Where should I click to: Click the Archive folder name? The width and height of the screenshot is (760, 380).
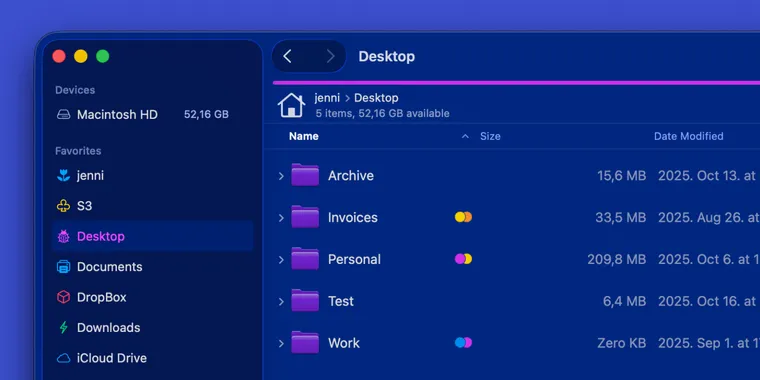coord(351,175)
